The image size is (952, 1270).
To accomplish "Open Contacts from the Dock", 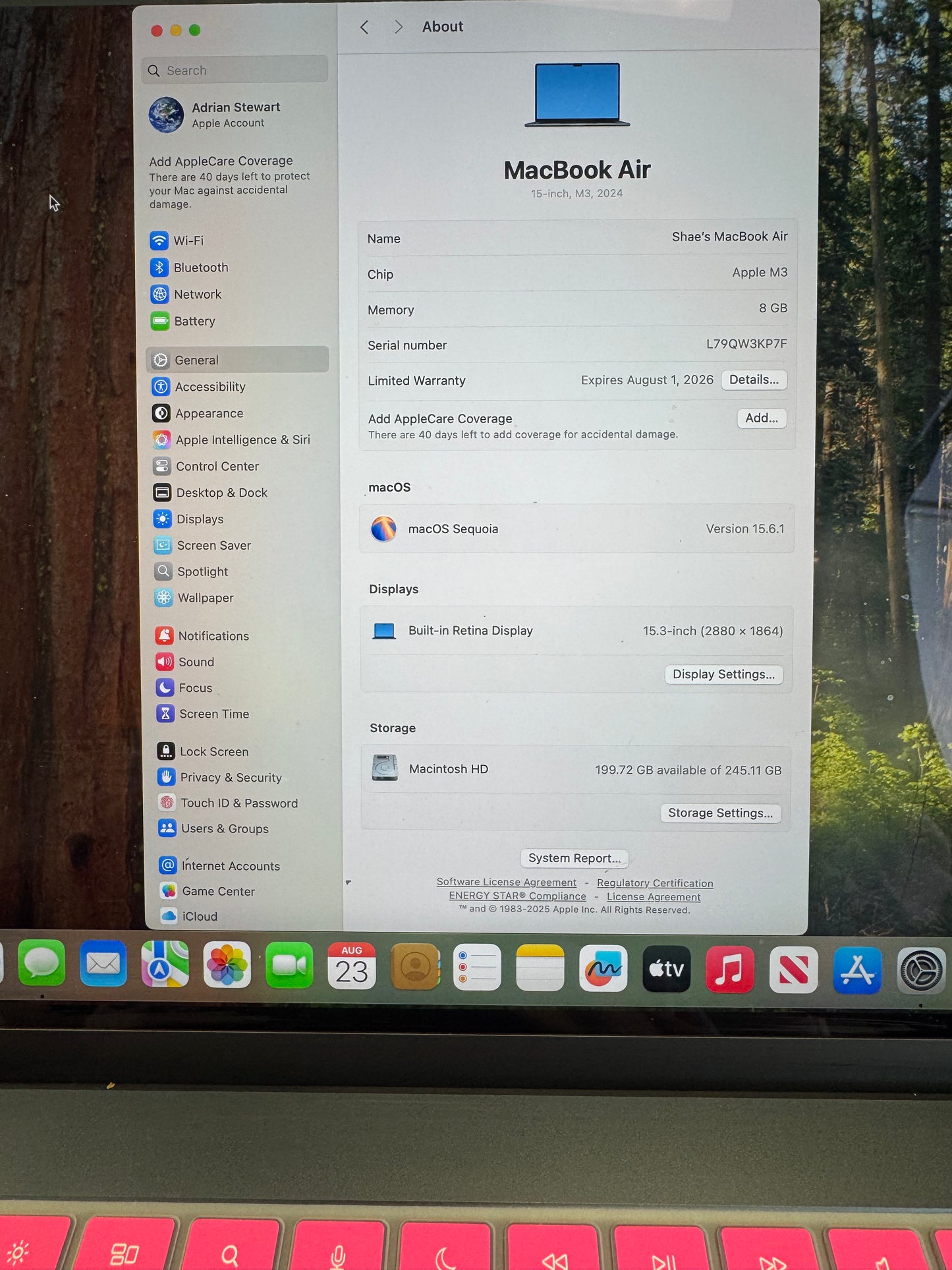I will [x=415, y=967].
